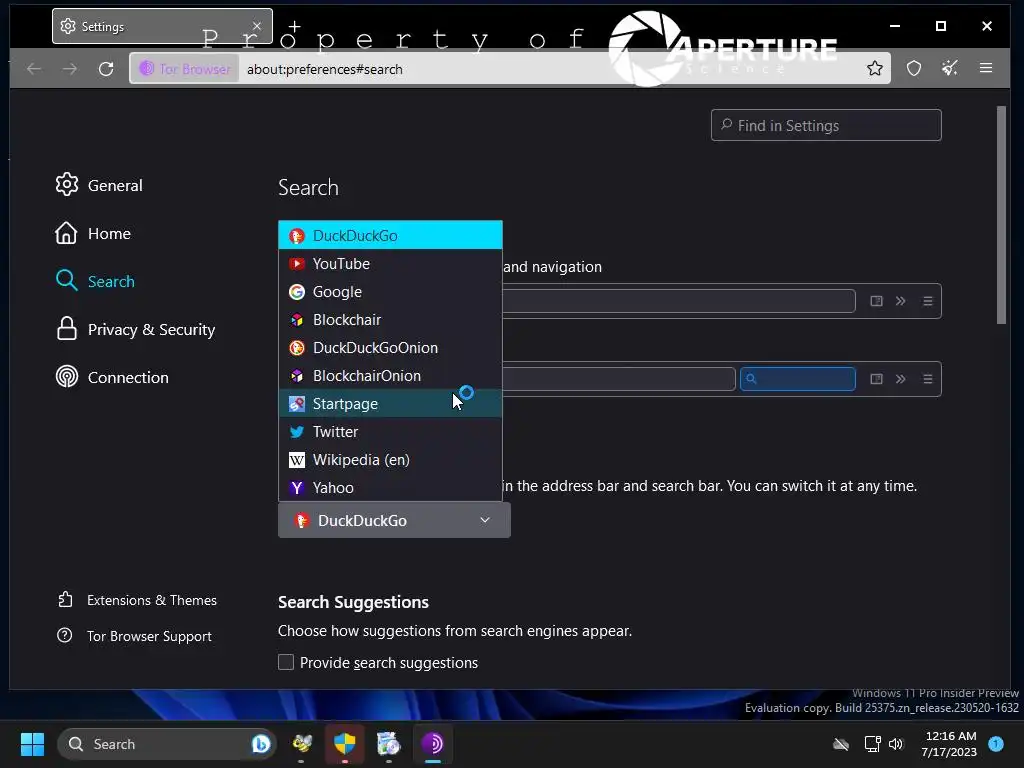Open Search settings category
The image size is (1024, 768).
coord(95,281)
